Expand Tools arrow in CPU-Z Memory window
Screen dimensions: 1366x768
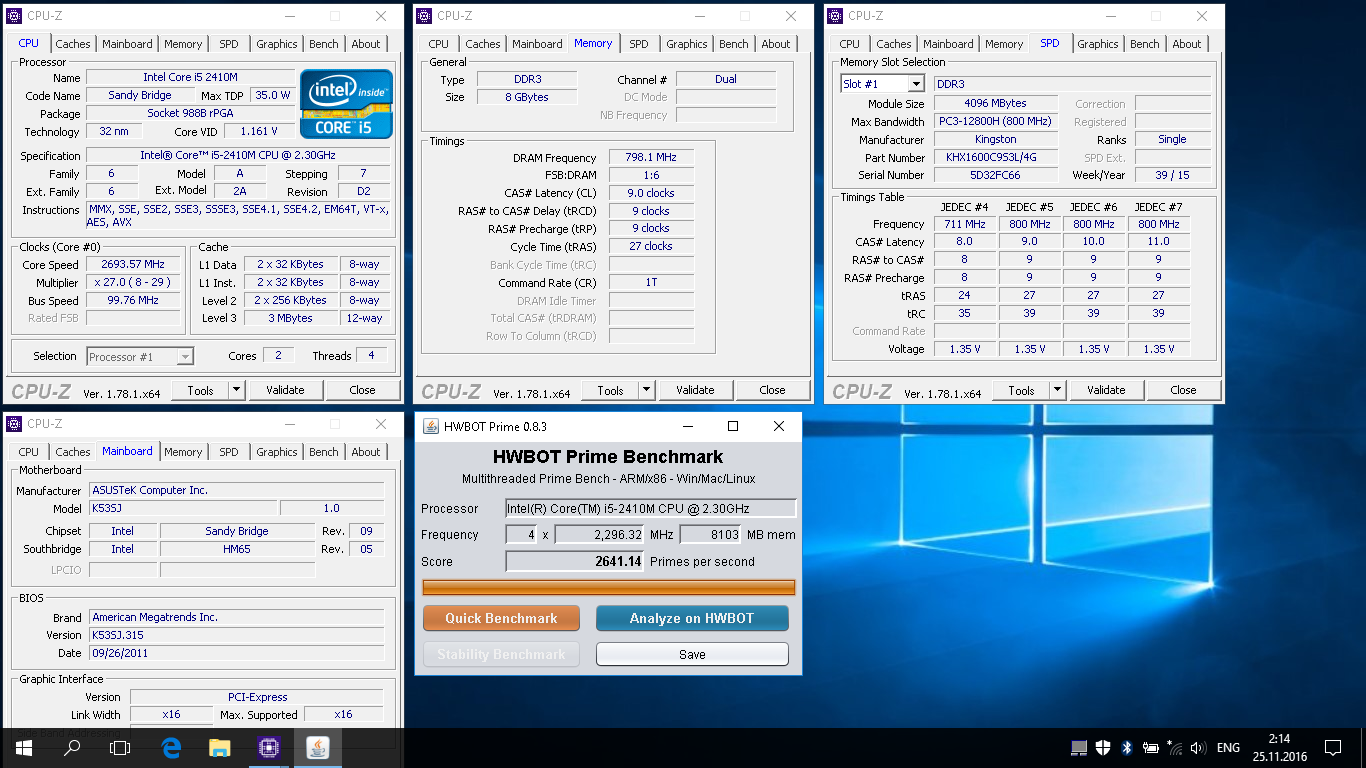pos(647,390)
